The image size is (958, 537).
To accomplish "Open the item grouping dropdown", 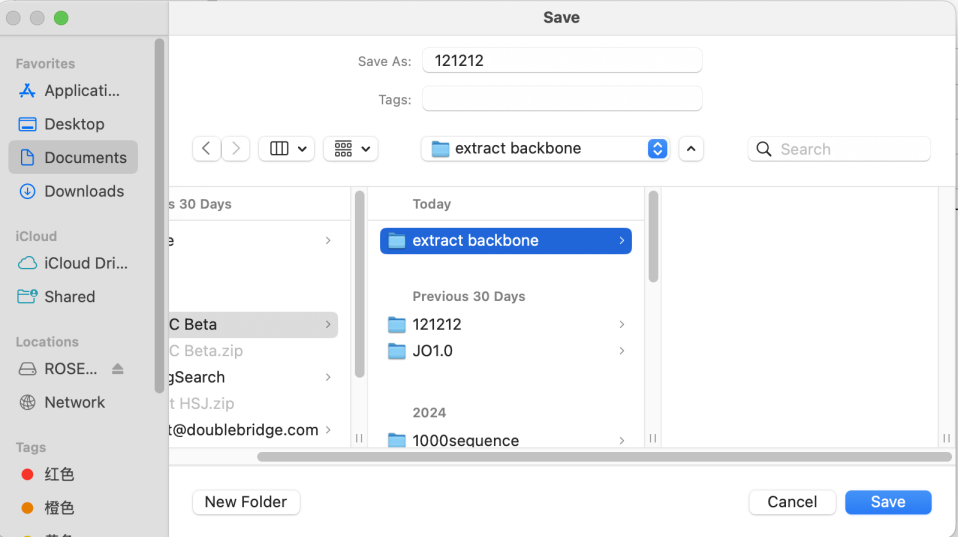I will 354,149.
